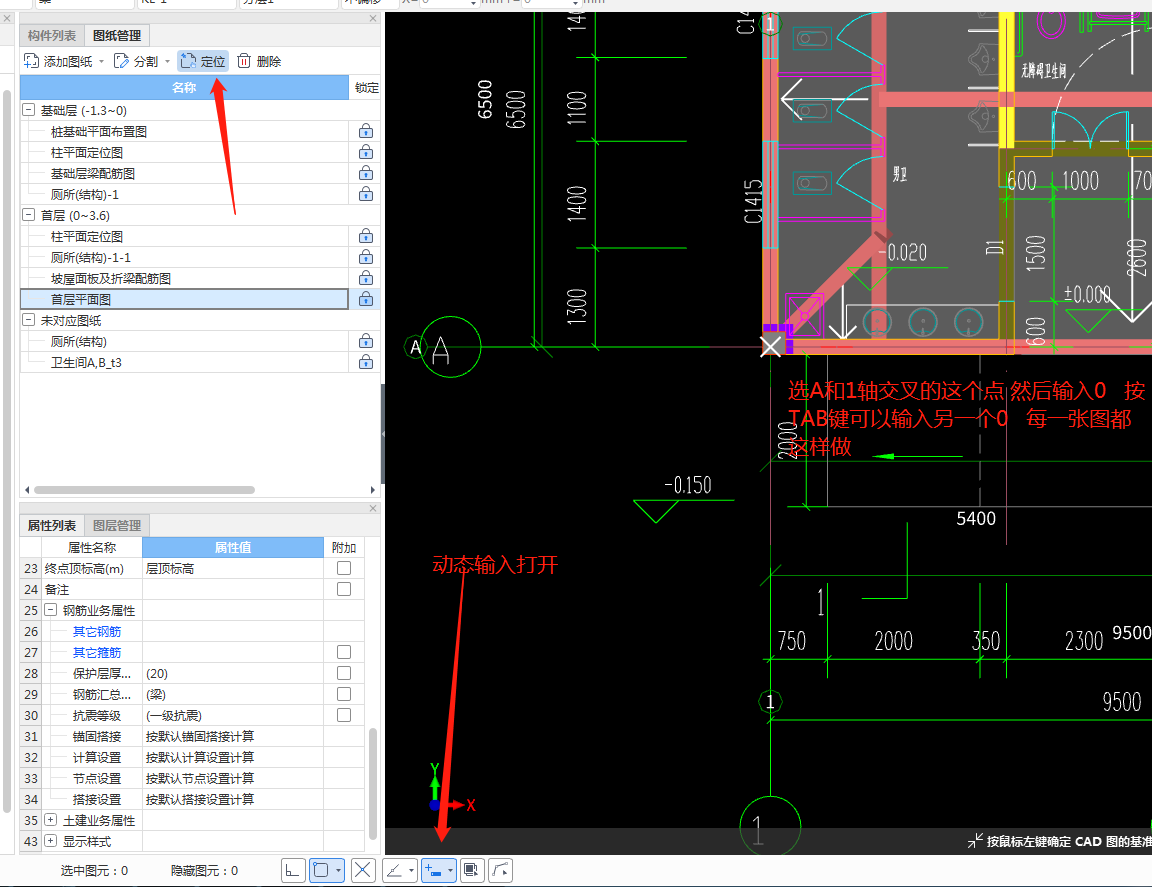Toggle lock for 卫生间A,B_t3

(365, 362)
